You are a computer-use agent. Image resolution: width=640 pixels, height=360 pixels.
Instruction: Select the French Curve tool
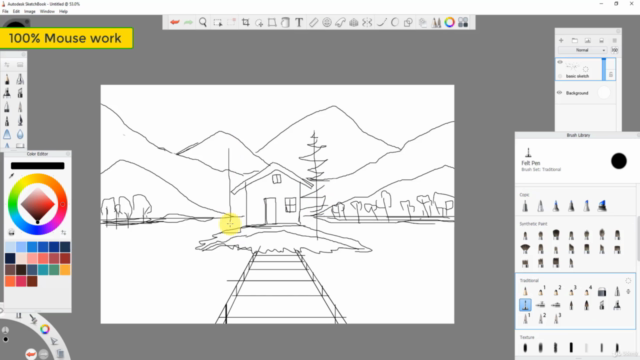(x=340, y=22)
